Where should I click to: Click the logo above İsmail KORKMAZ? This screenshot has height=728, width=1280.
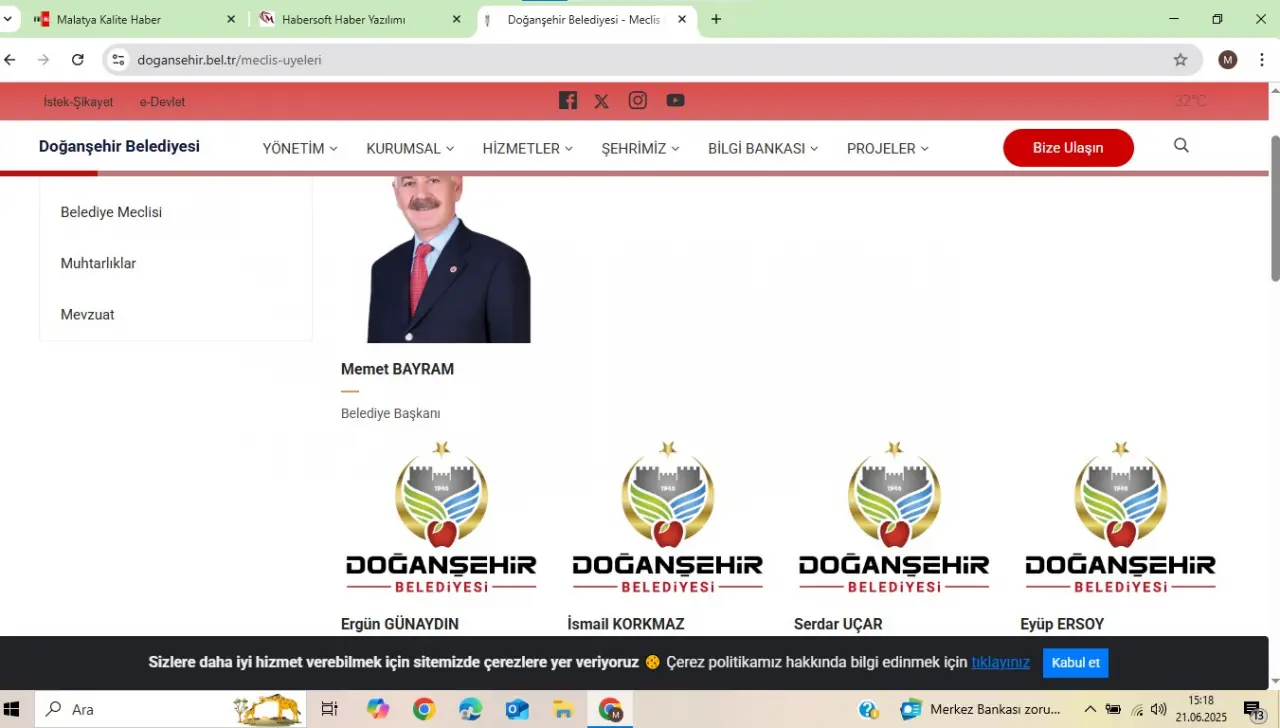pos(667,517)
